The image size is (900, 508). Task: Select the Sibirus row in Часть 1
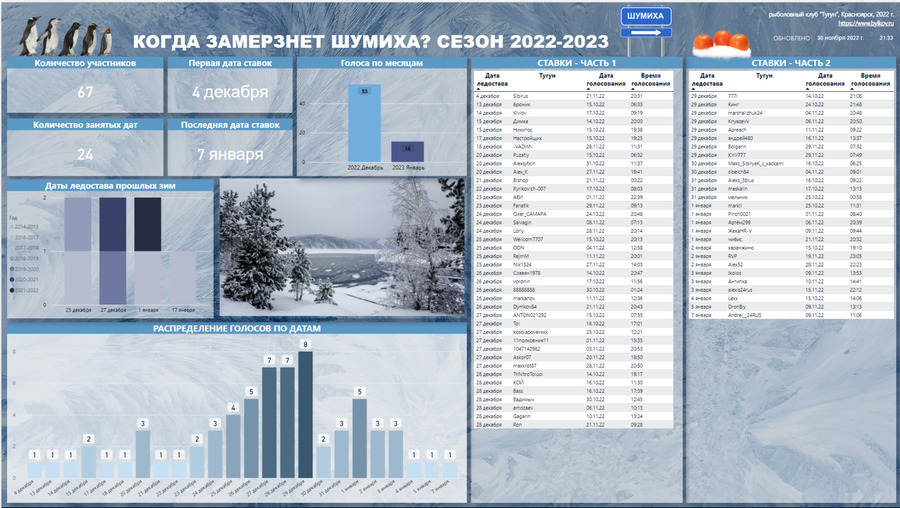coord(573,96)
